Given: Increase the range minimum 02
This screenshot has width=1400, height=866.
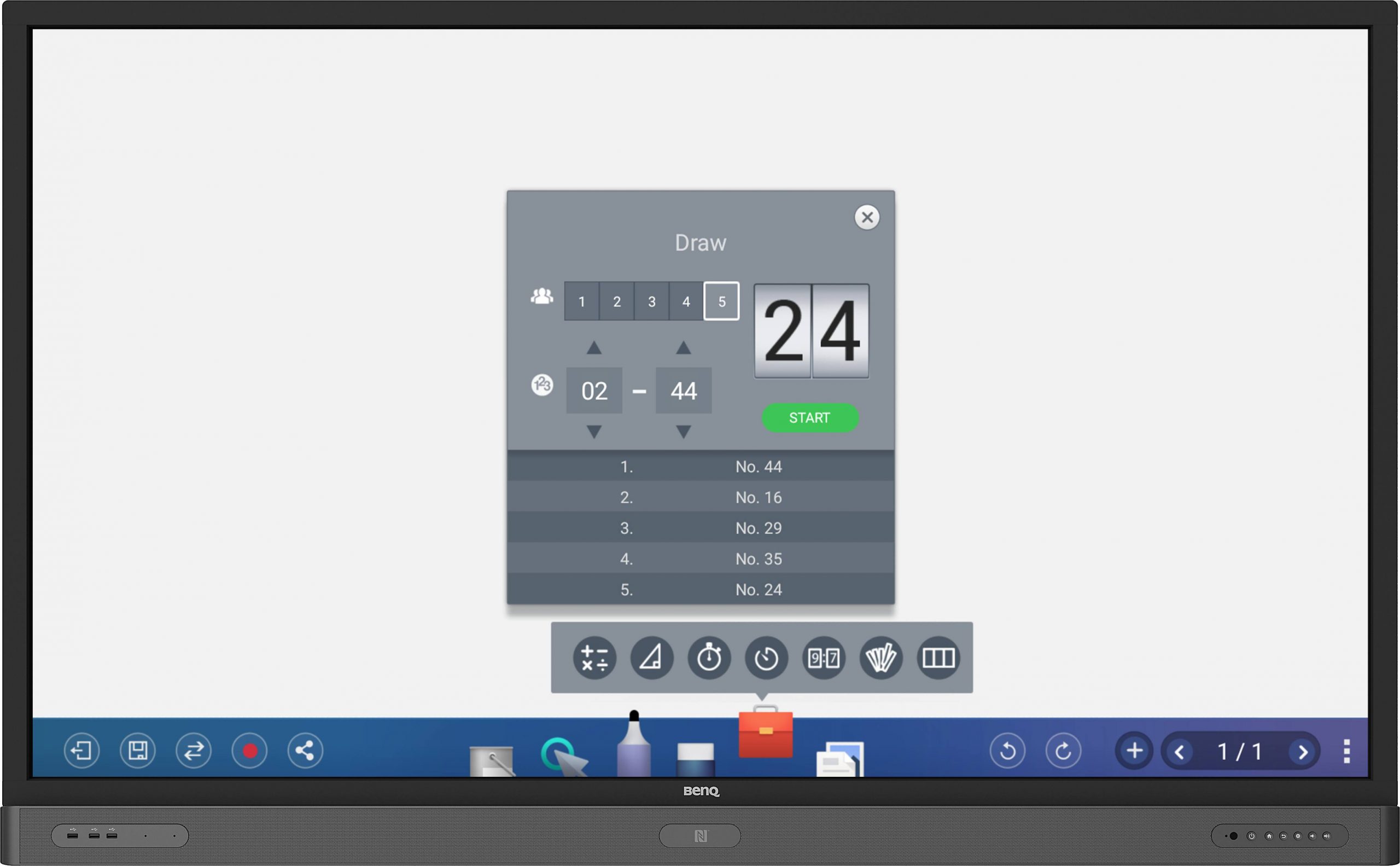Looking at the screenshot, I should tap(594, 347).
